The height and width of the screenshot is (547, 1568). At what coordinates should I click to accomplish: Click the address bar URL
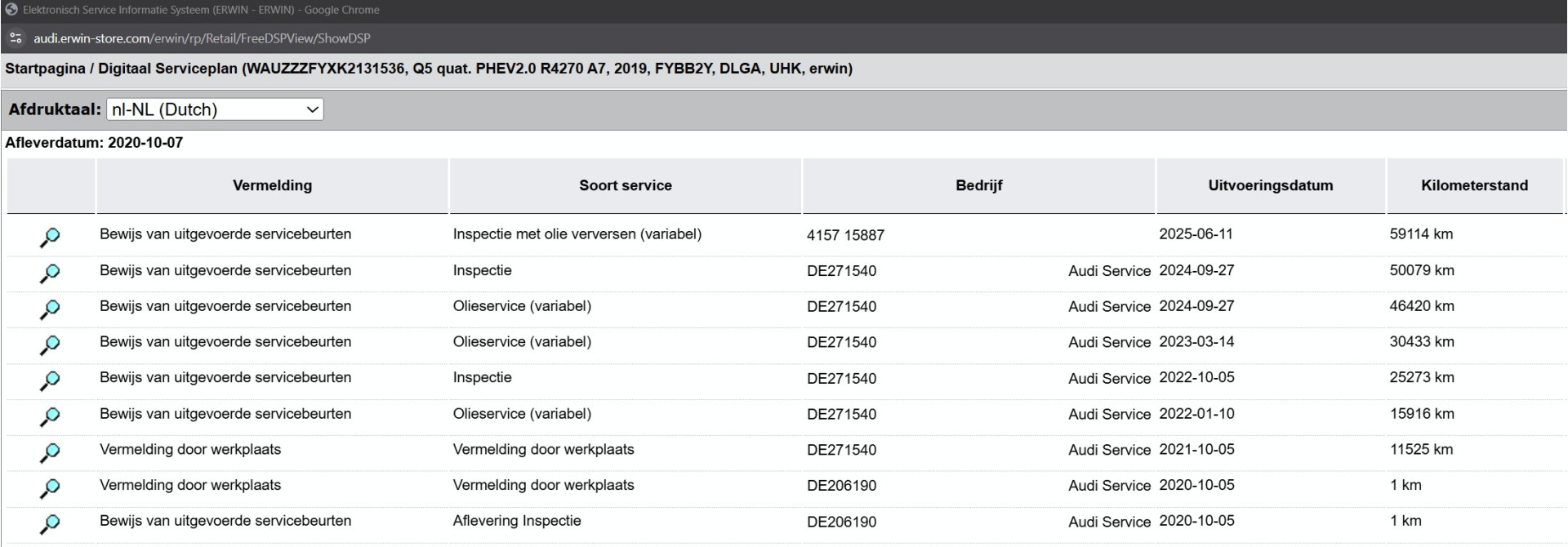tap(202, 38)
